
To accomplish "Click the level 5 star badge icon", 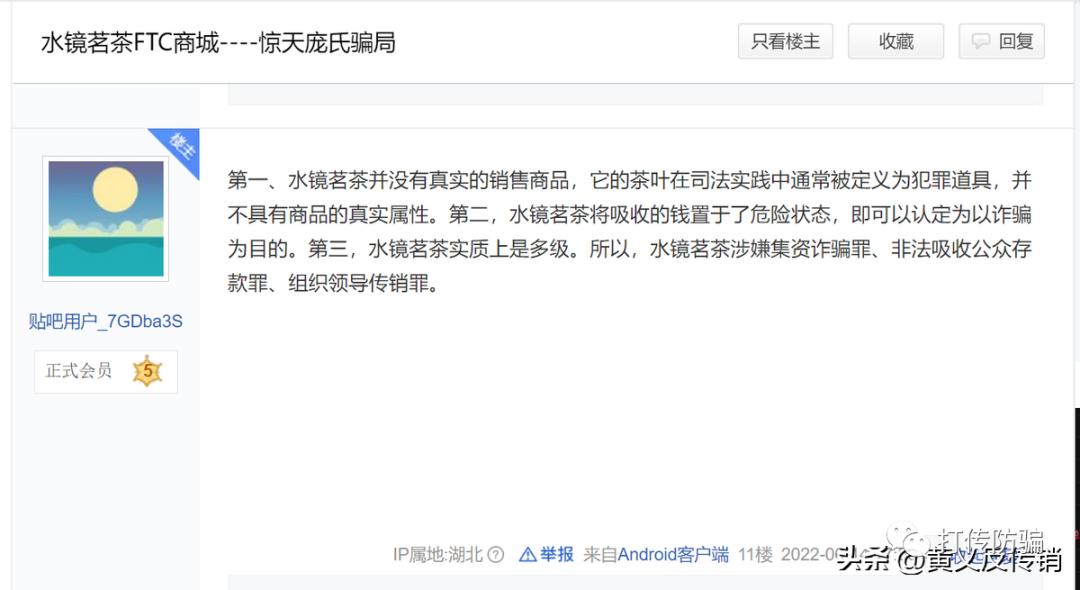I will coord(147,371).
